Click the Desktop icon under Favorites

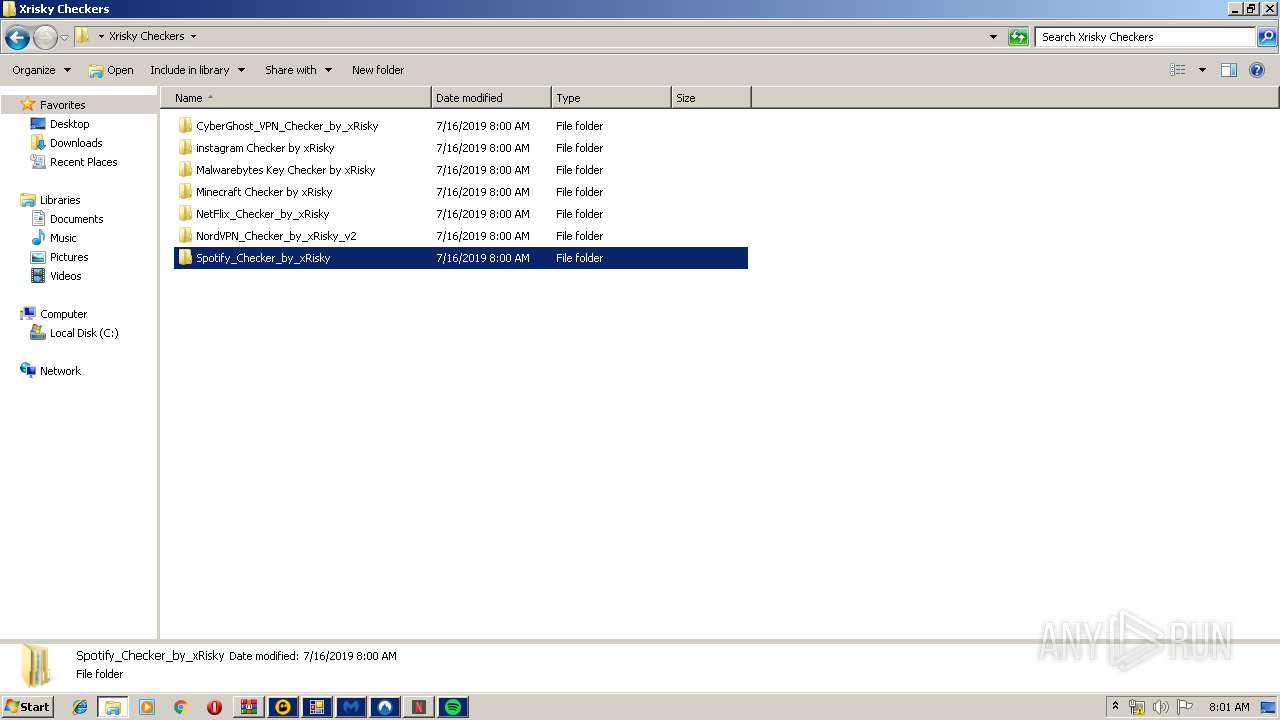tap(38, 124)
